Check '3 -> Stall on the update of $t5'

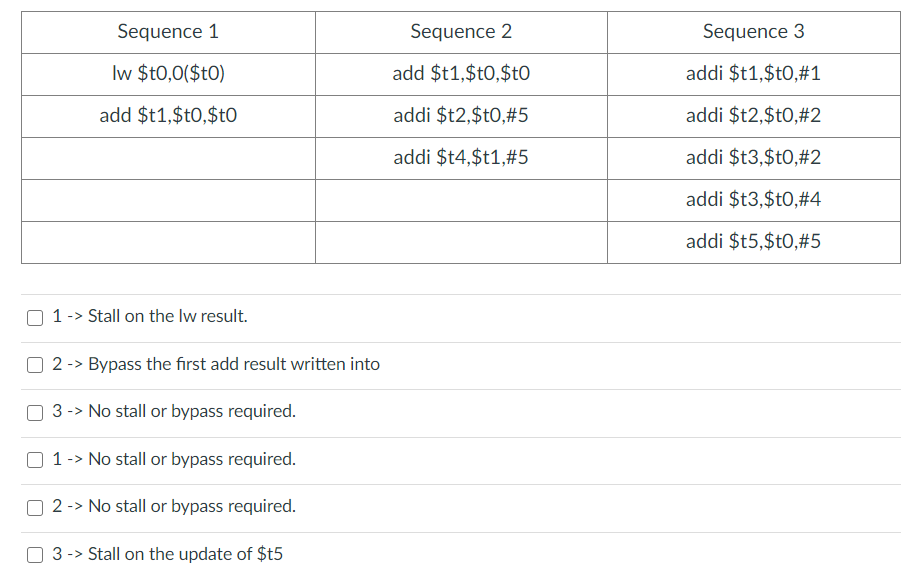coord(35,555)
